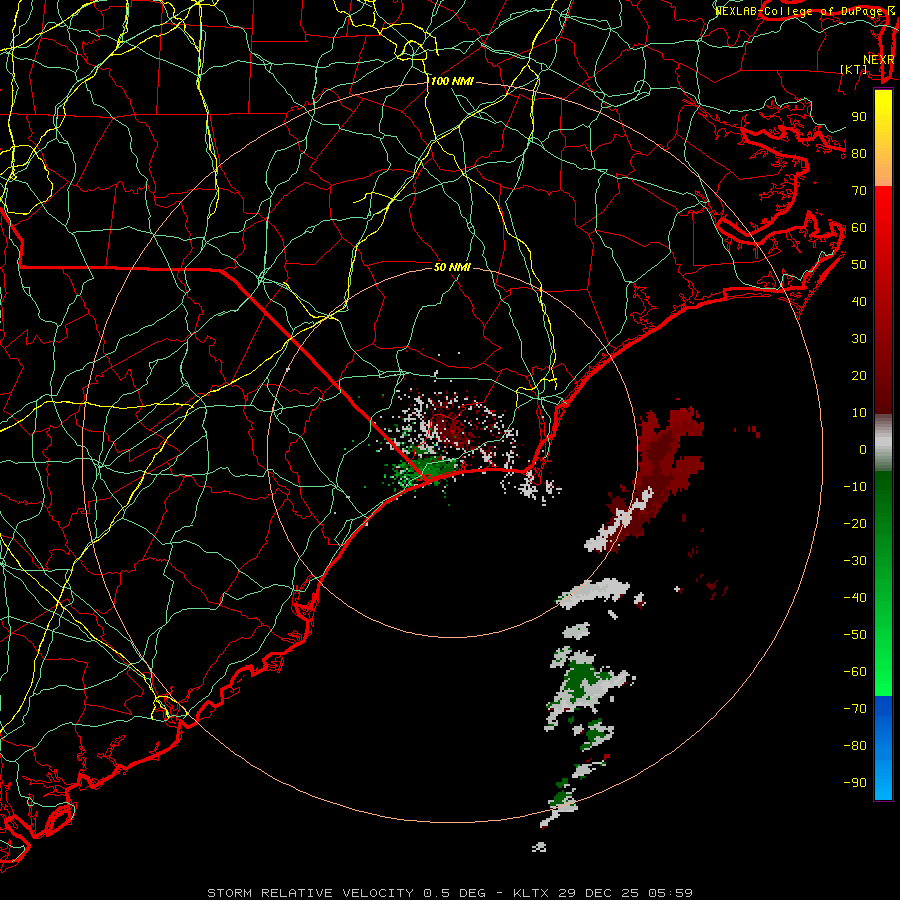Pick the gray zero-velocity segment of the color bar
This screenshot has height=900, width=900.
tap(883, 442)
